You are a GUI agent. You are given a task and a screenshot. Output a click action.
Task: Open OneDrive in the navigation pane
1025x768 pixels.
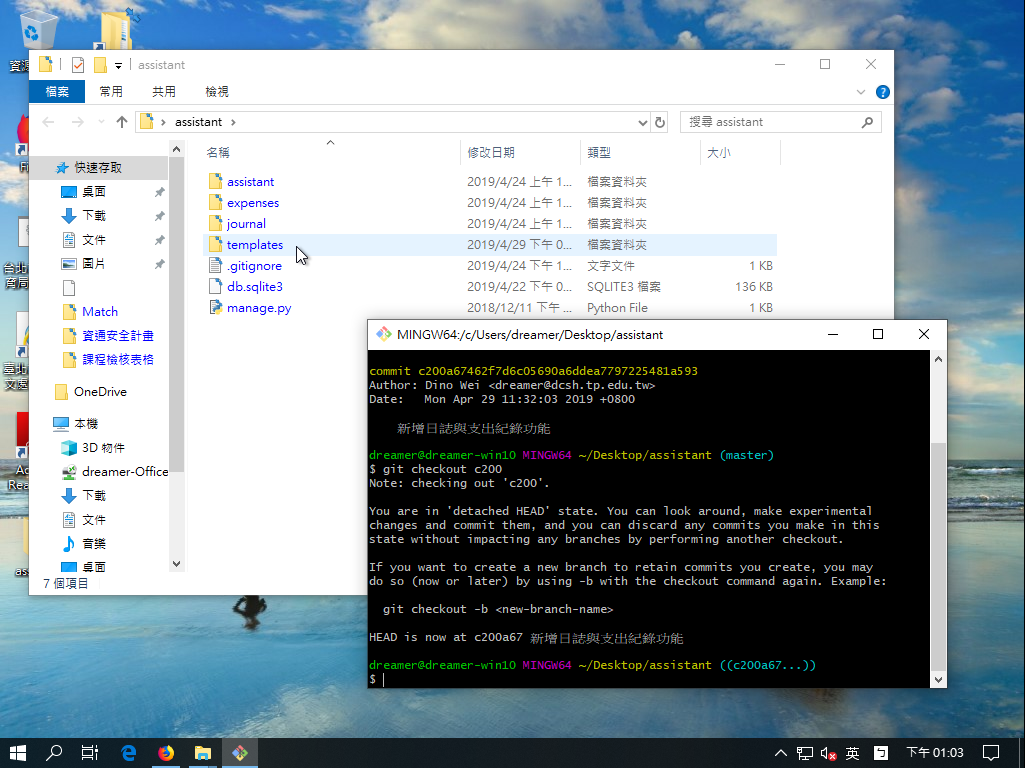coord(100,392)
